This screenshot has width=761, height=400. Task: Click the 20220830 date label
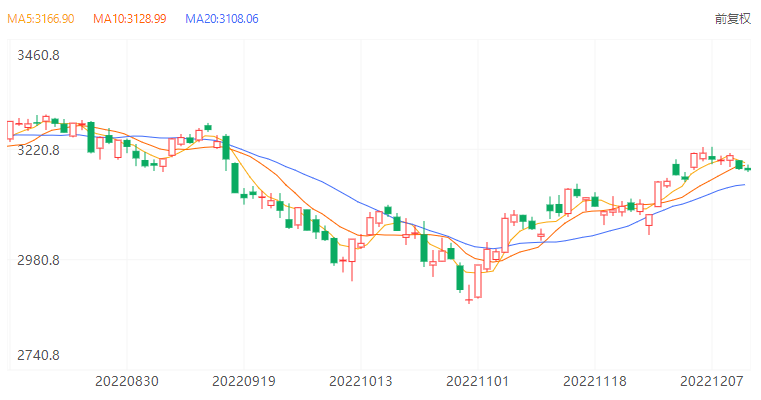coord(127,381)
